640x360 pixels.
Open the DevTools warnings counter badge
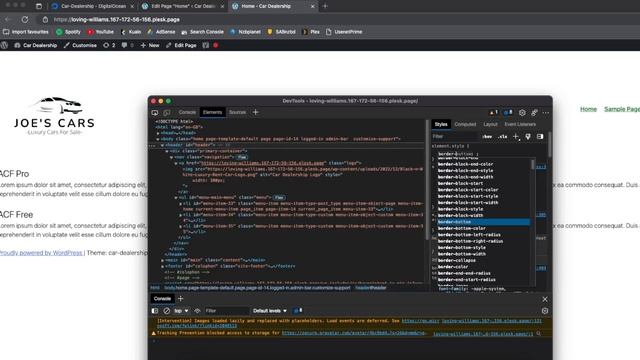(x=493, y=112)
